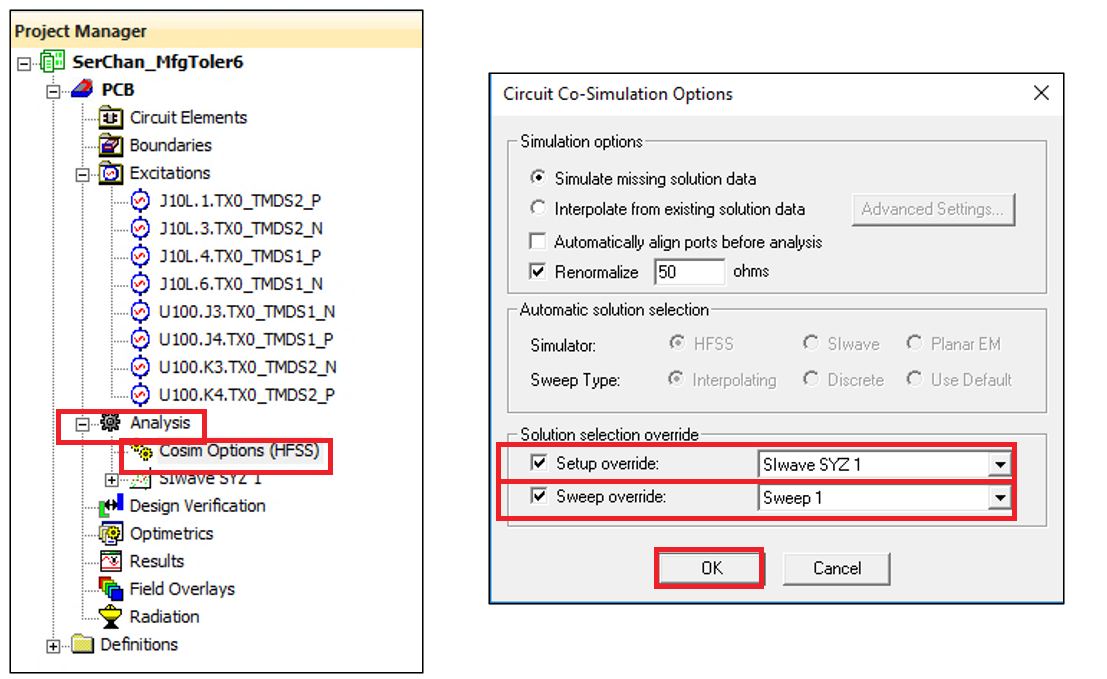Open the Optimetrics icon

(x=113, y=534)
